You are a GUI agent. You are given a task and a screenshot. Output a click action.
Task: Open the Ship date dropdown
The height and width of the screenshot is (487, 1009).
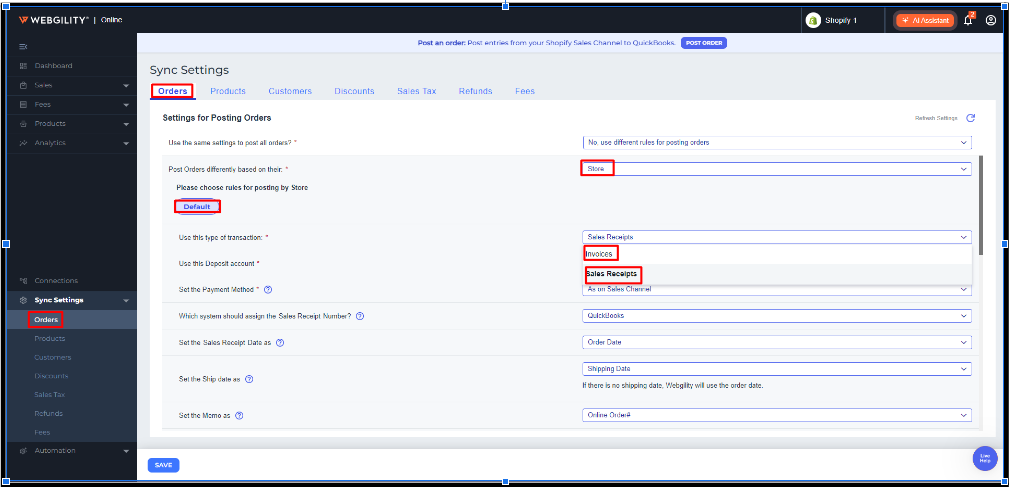[x=777, y=369]
